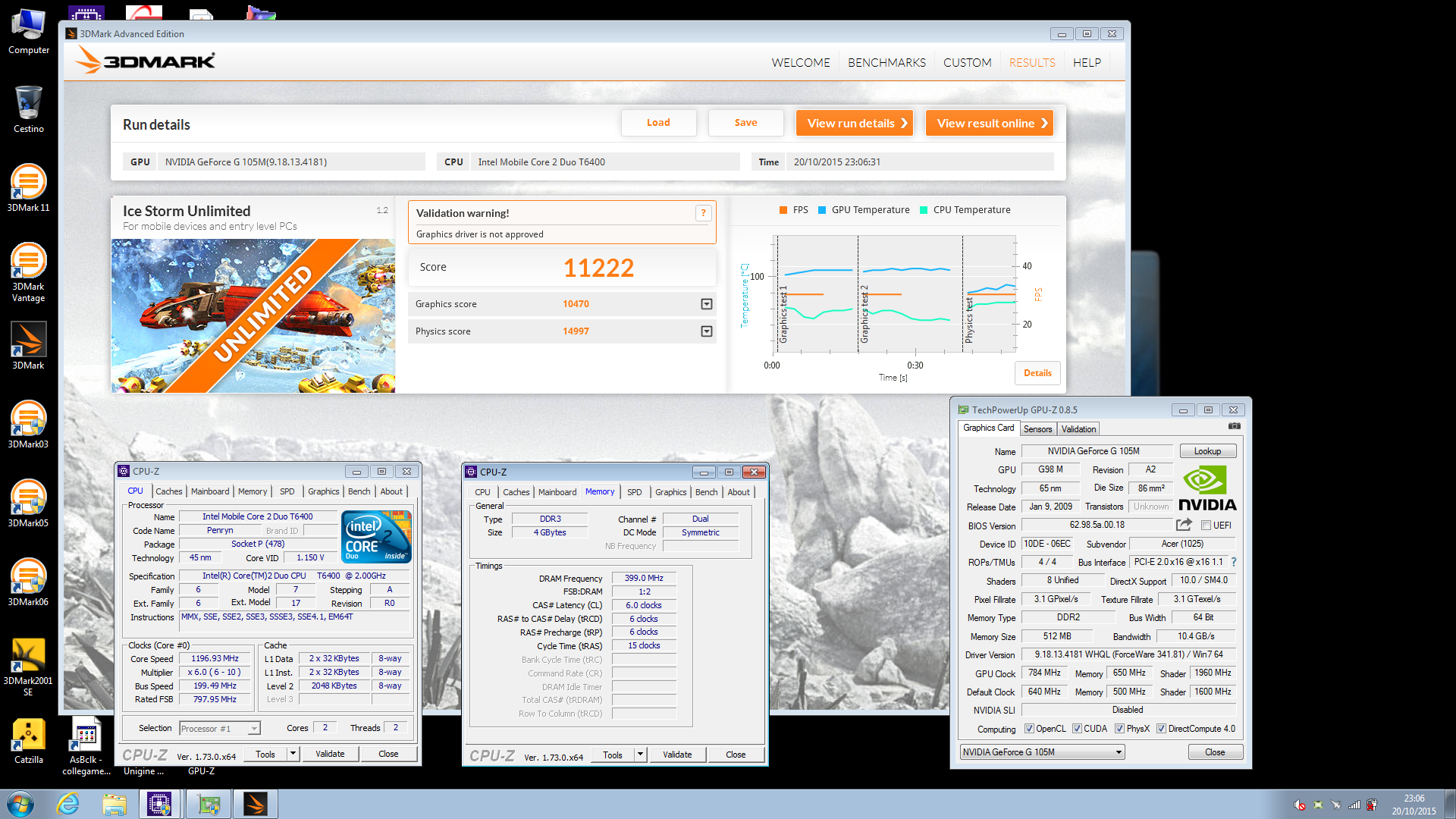Image resolution: width=1456 pixels, height=819 pixels.
Task: Open Internet Explorer from the taskbar
Action: (67, 804)
